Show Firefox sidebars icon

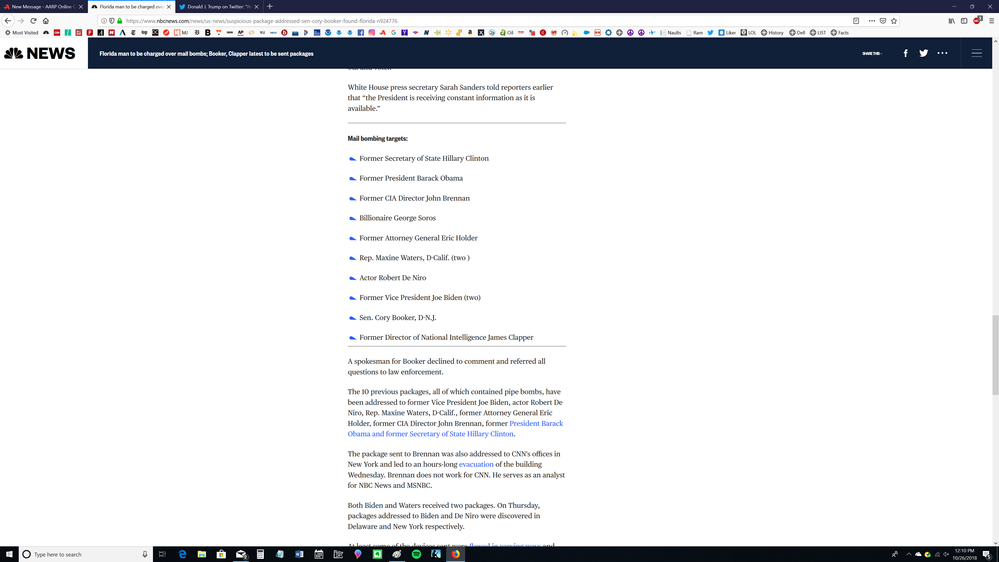[x=964, y=21]
